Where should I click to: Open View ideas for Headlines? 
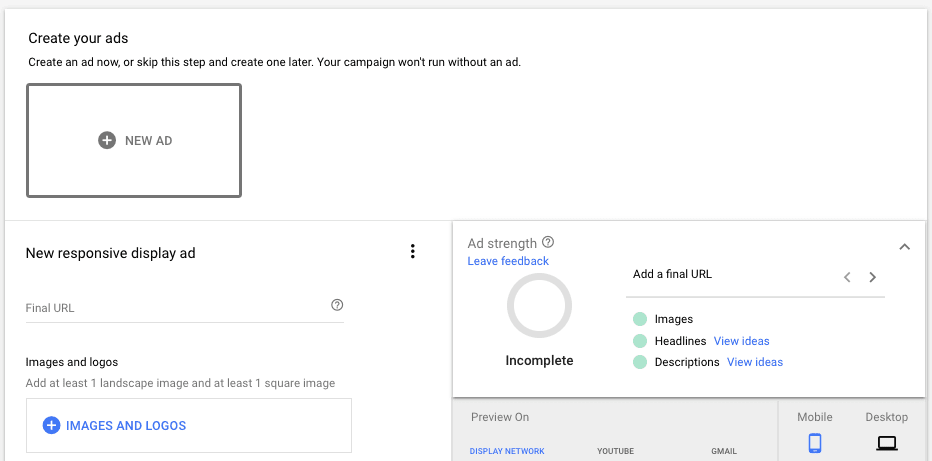741,341
